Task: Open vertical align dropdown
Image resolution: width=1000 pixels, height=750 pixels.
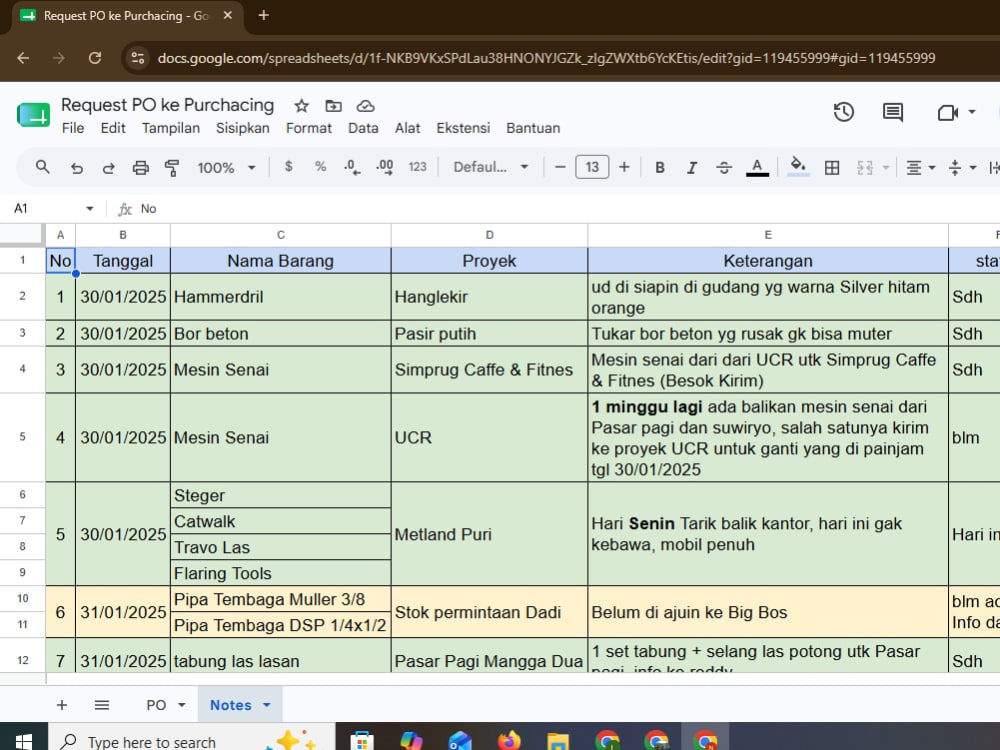Action: point(962,168)
